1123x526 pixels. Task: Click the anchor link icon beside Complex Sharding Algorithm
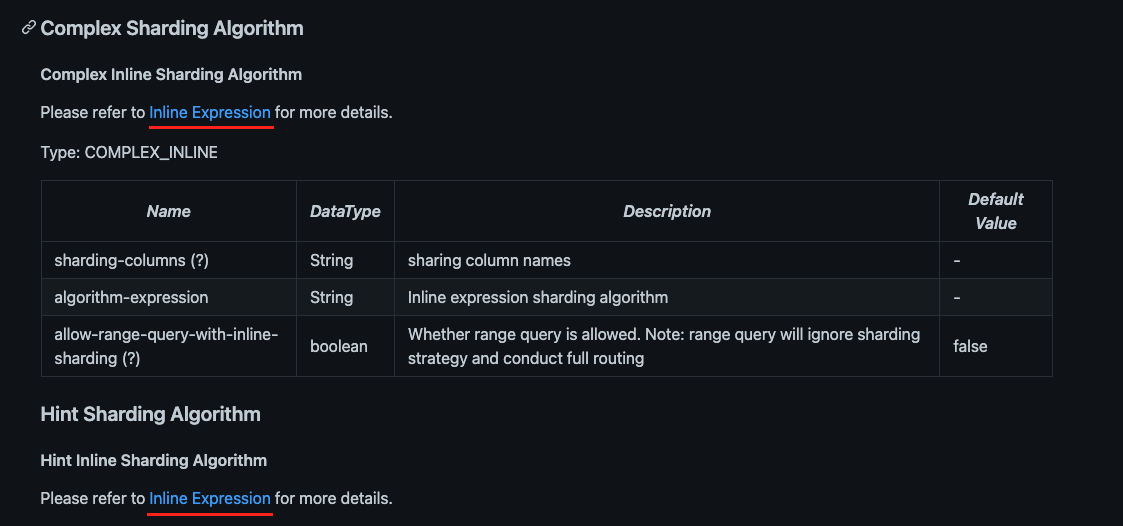29,28
